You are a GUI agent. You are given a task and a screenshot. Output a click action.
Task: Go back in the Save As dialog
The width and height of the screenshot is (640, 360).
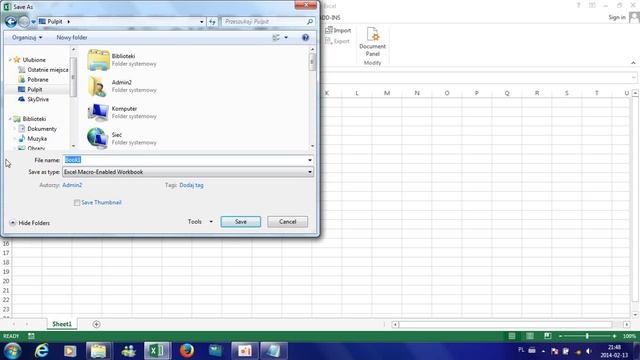click(11, 21)
